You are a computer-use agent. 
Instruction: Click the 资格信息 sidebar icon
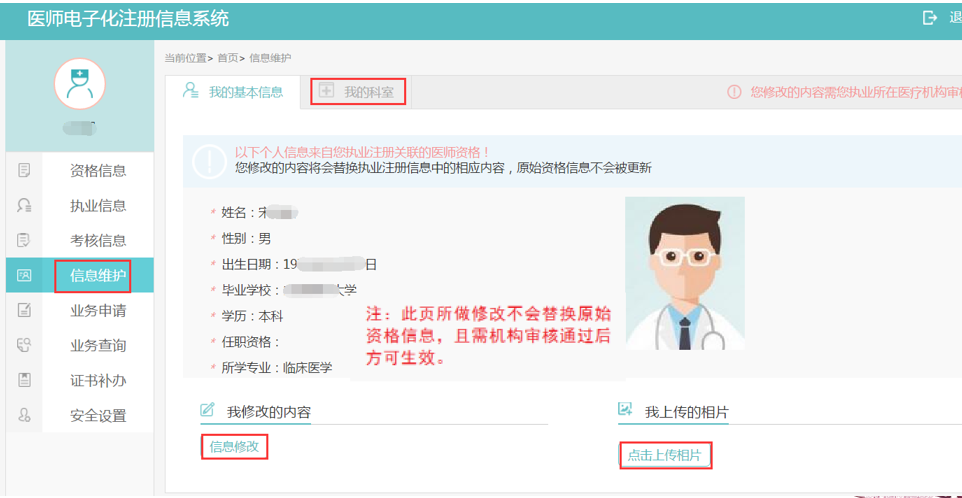click(x=25, y=170)
